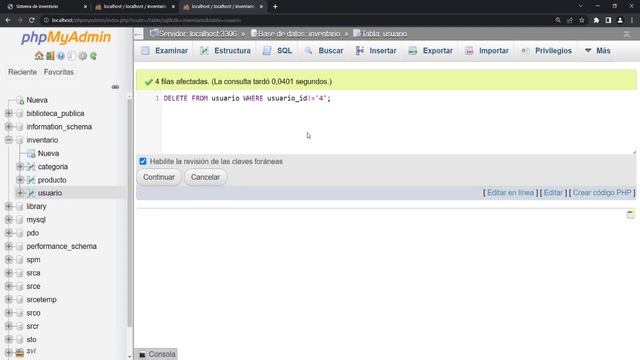Select srcetemp database in tree
640x360 pixels.
(41, 300)
